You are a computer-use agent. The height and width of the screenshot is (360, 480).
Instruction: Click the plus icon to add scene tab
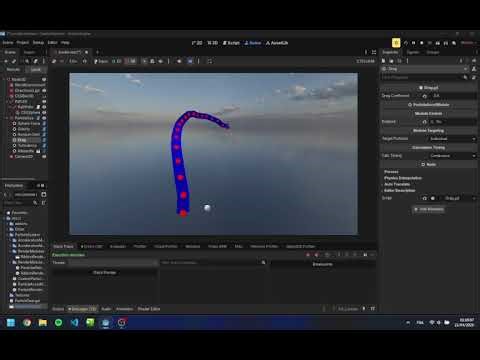(x=97, y=52)
